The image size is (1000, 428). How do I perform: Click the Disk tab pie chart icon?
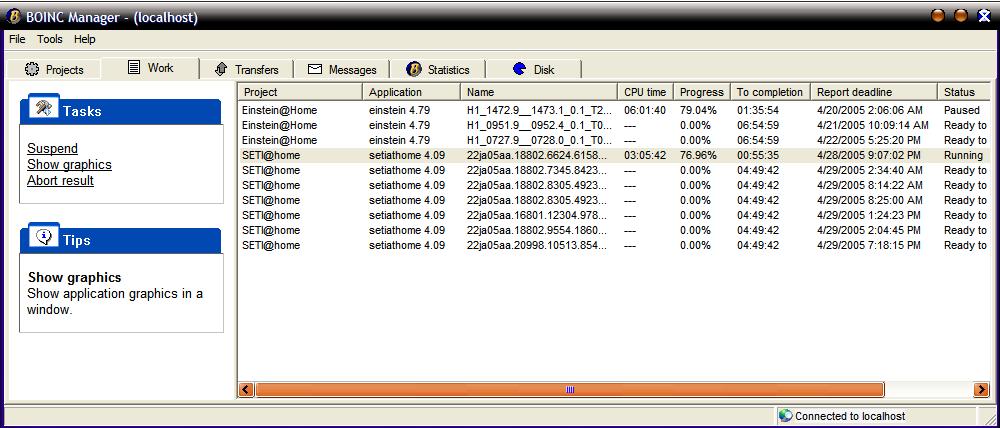pos(519,69)
